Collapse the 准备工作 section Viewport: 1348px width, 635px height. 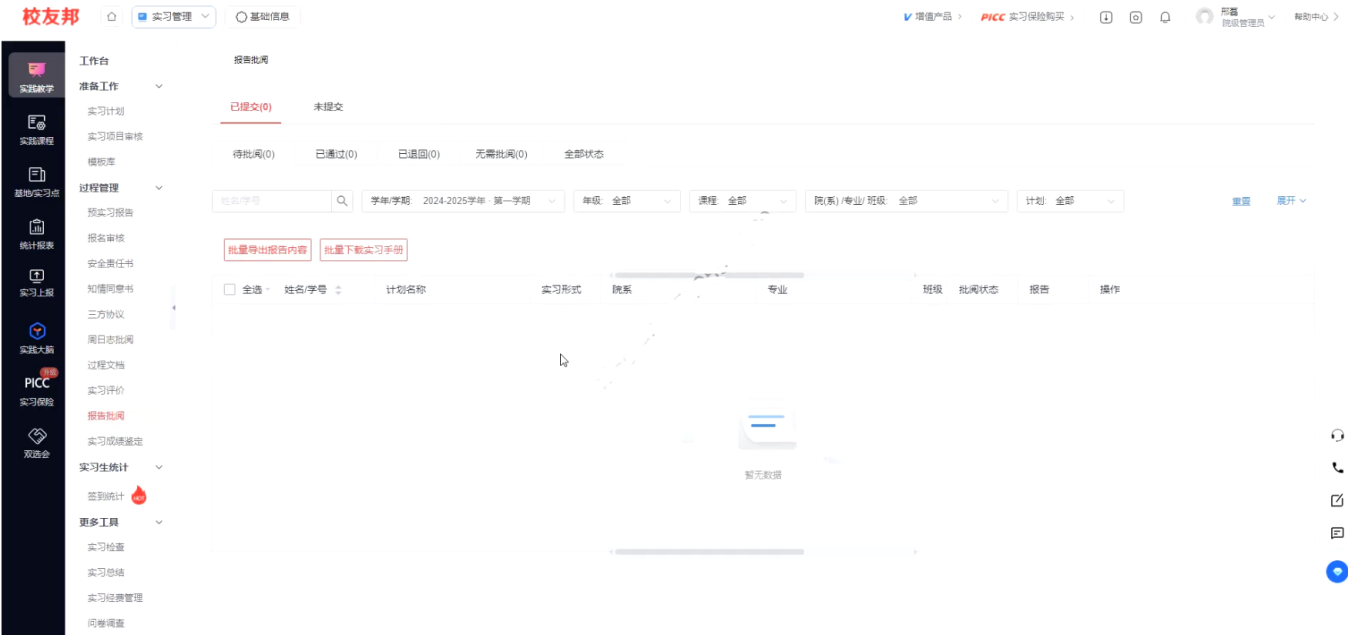click(x=159, y=87)
